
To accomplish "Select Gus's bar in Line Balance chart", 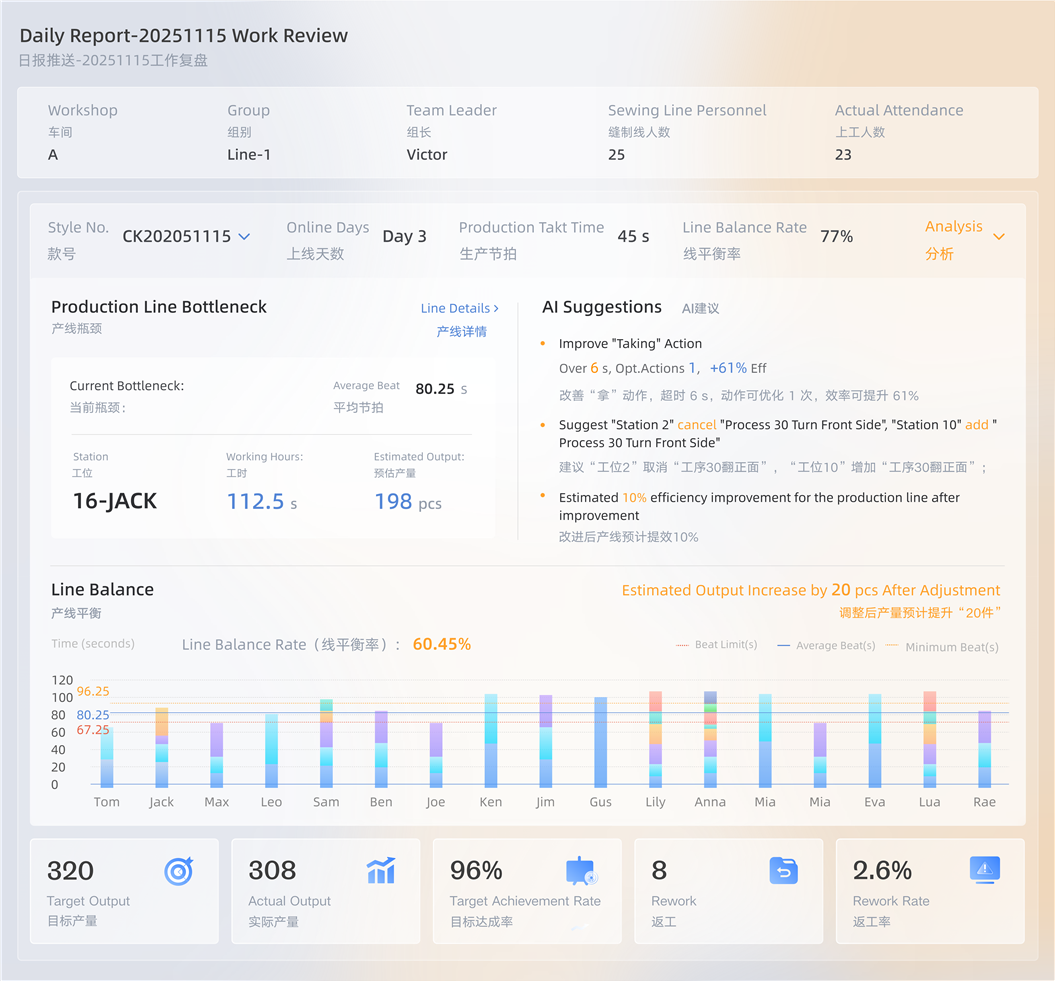I will pyautogui.click(x=600, y=741).
